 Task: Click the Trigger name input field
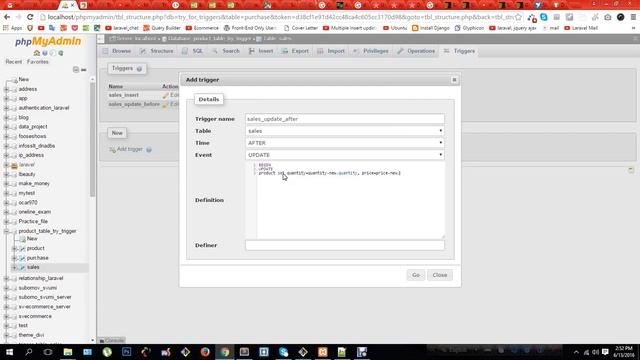[344, 119]
